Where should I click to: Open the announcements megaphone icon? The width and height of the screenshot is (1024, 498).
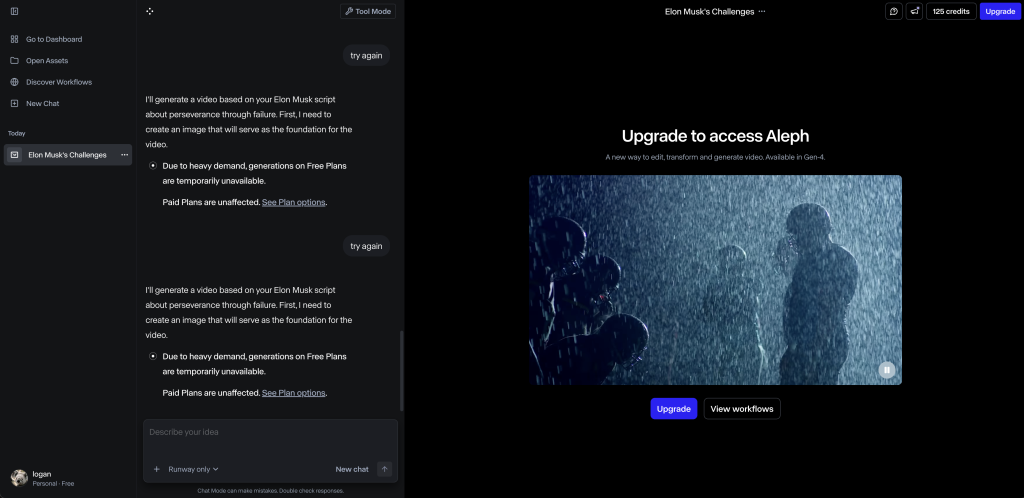[914, 11]
